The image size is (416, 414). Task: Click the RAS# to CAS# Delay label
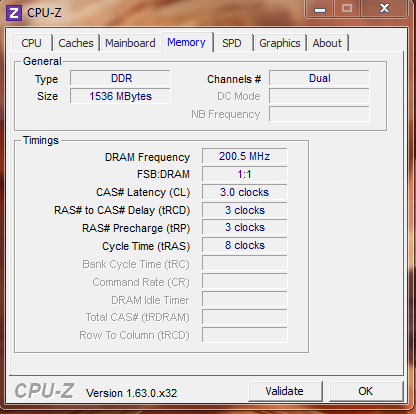pyautogui.click(x=122, y=210)
